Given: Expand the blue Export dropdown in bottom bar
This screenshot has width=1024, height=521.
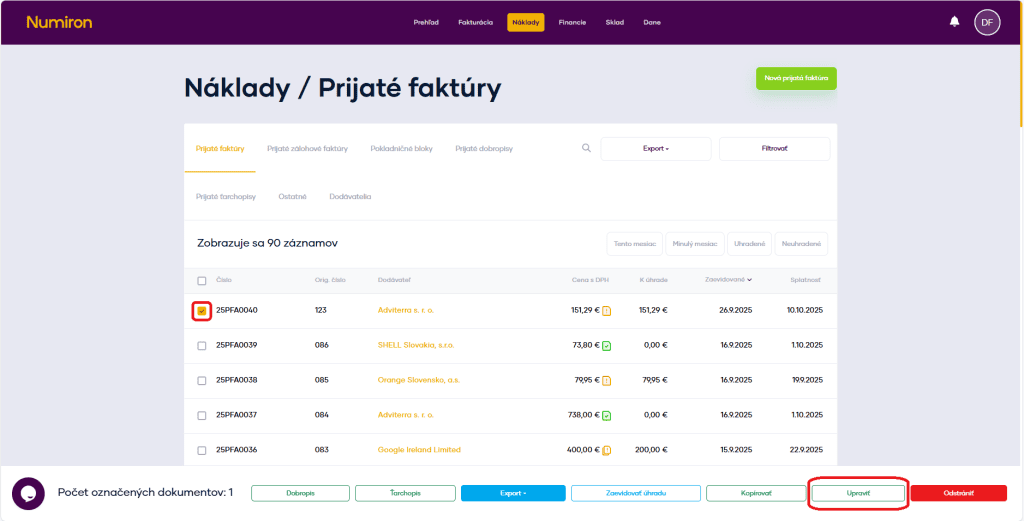Looking at the screenshot, I should (x=512, y=493).
